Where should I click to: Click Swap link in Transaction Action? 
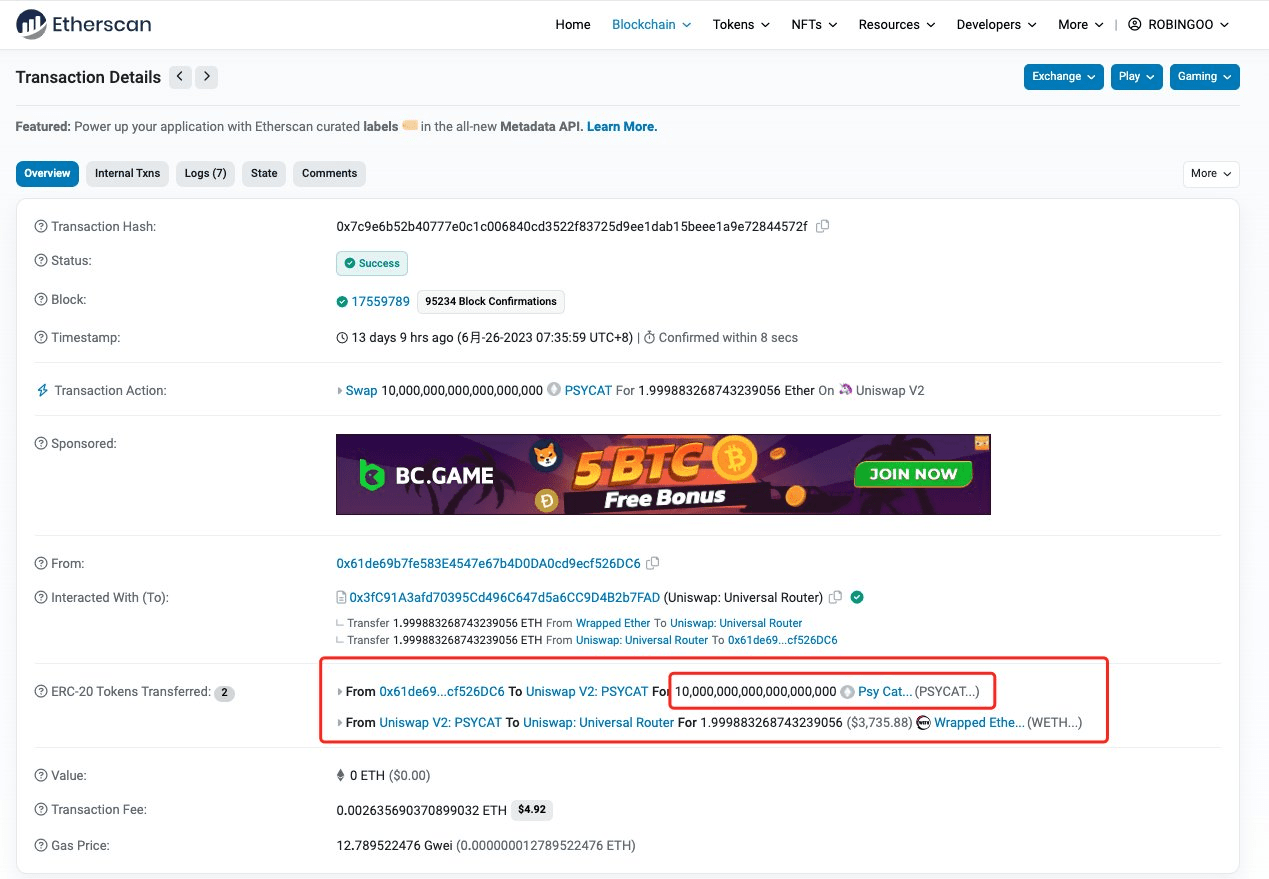pyautogui.click(x=361, y=391)
